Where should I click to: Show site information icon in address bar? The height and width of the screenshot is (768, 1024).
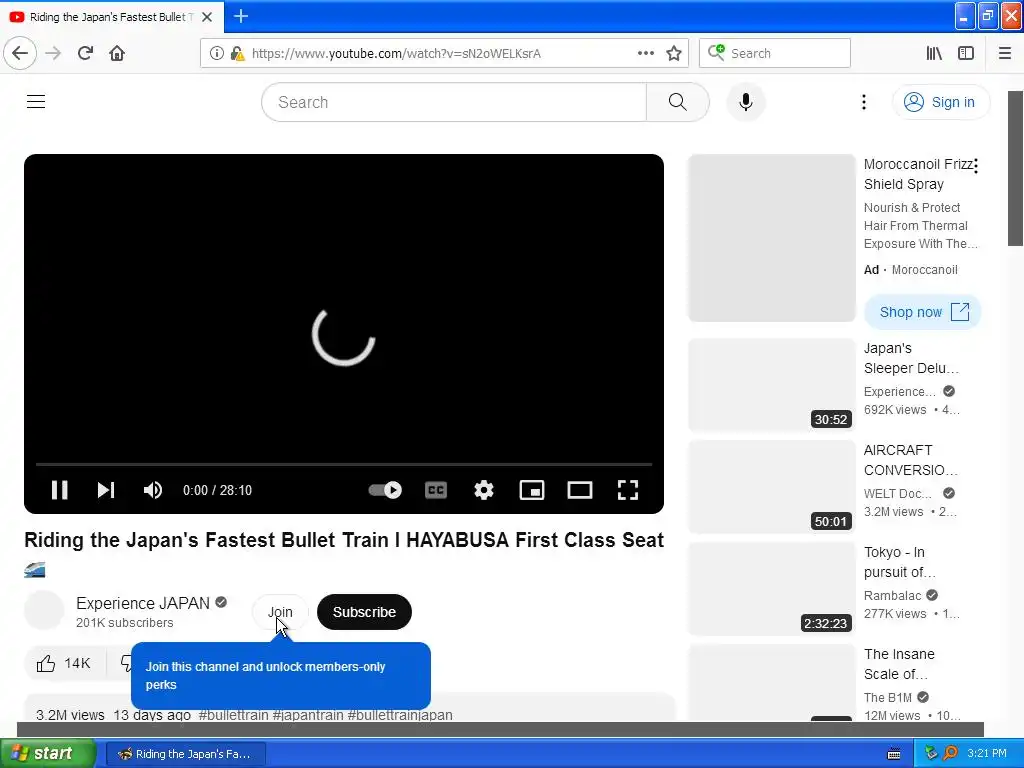[216, 53]
